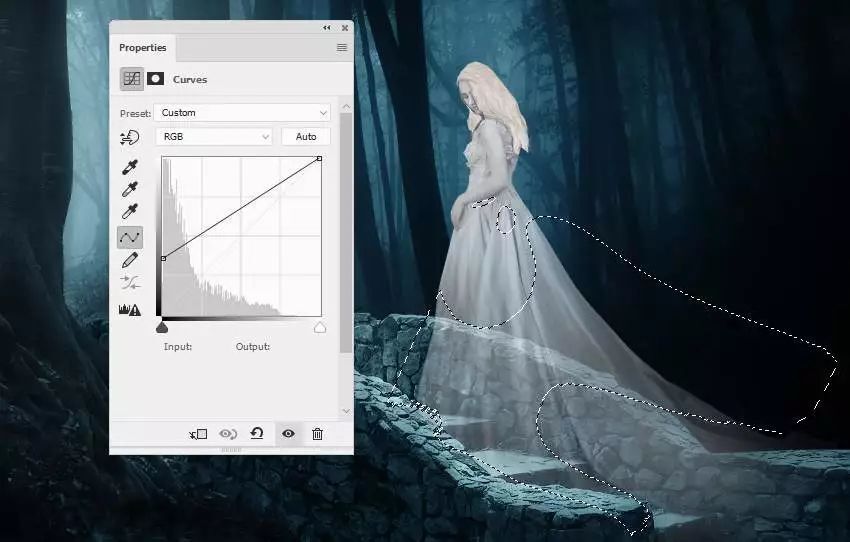The width and height of the screenshot is (850, 542).
Task: Click the histogram warning recalculate icon
Action: click(x=130, y=310)
